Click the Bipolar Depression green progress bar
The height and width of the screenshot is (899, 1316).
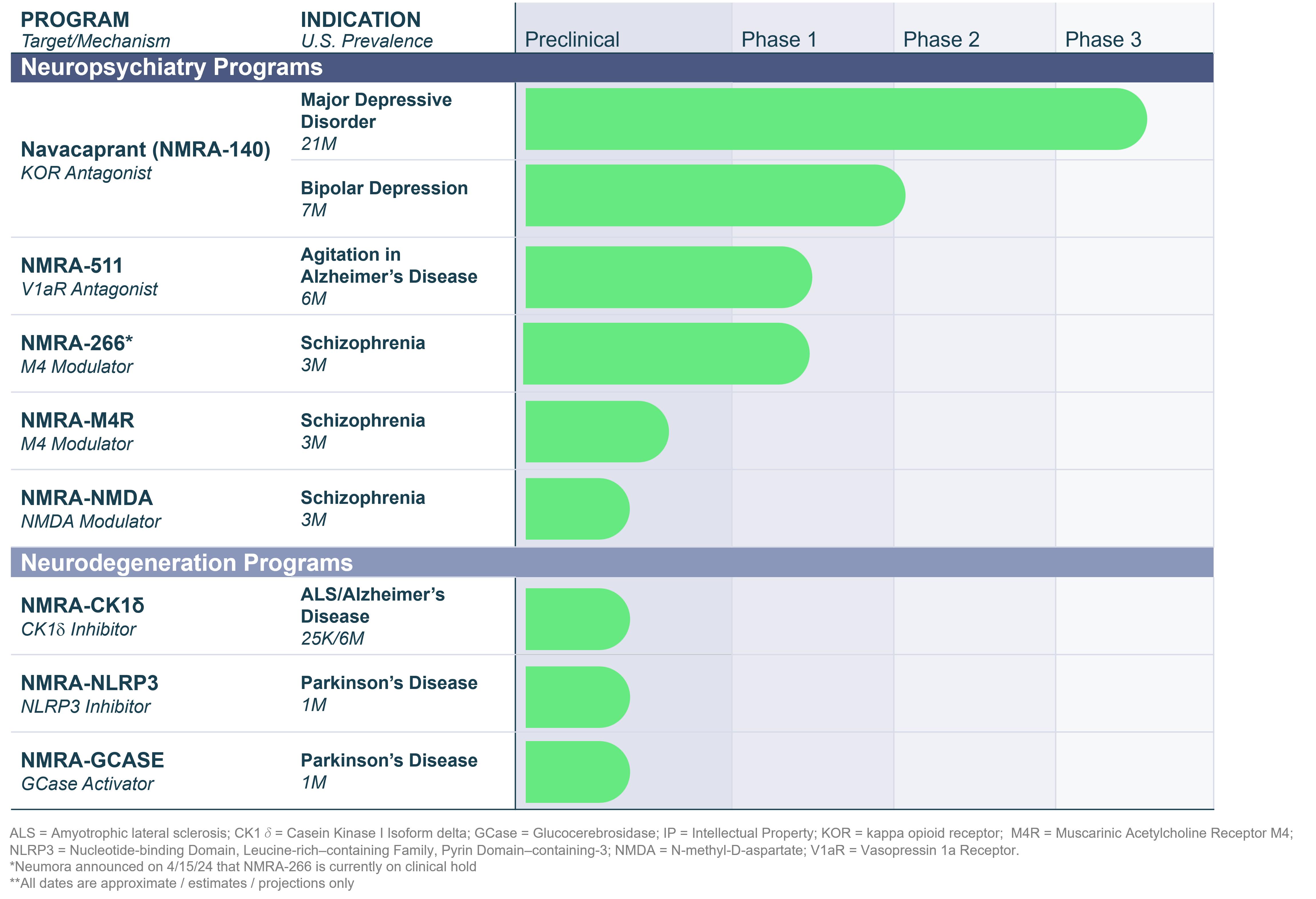click(714, 195)
